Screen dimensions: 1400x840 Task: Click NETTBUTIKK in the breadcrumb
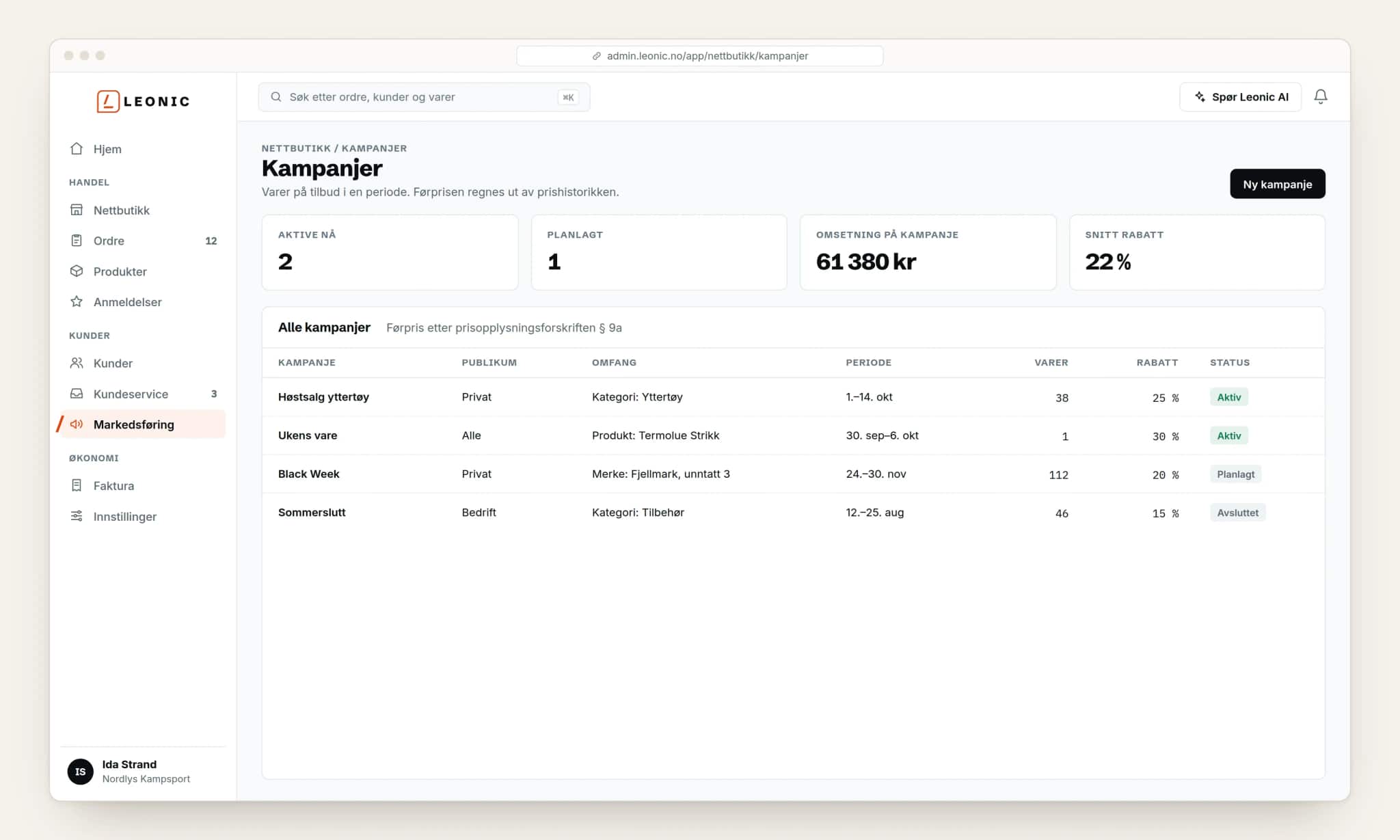296,148
